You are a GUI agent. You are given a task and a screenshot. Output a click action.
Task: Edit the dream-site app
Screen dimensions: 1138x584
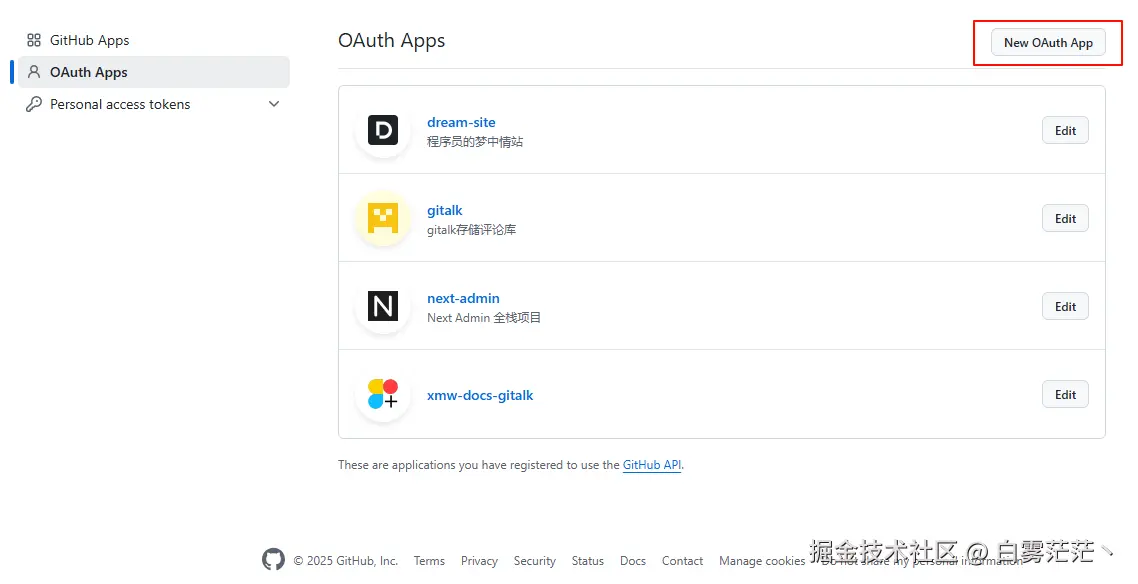(1065, 131)
